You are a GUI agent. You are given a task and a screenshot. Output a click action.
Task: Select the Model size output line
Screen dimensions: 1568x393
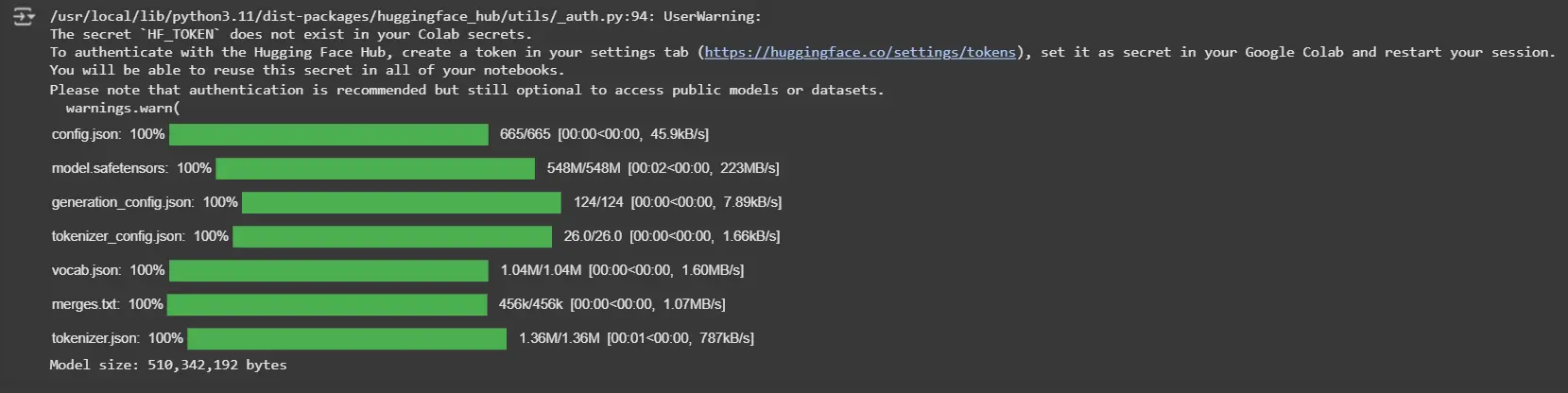point(168,366)
